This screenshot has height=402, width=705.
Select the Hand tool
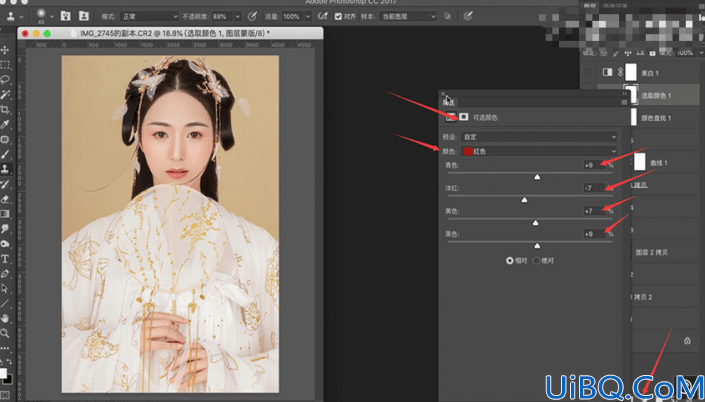pos(5,318)
